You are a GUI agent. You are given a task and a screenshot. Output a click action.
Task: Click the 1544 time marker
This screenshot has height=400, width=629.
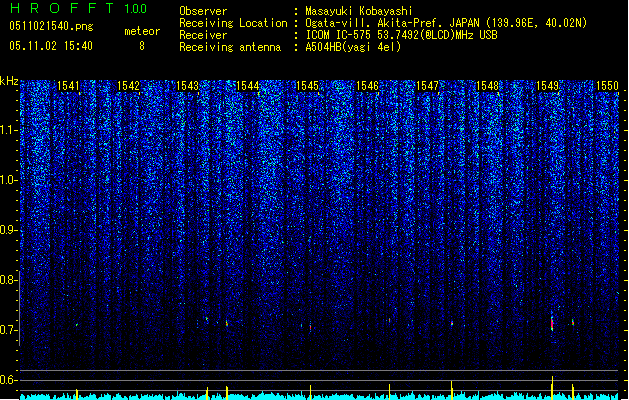[x=248, y=85]
